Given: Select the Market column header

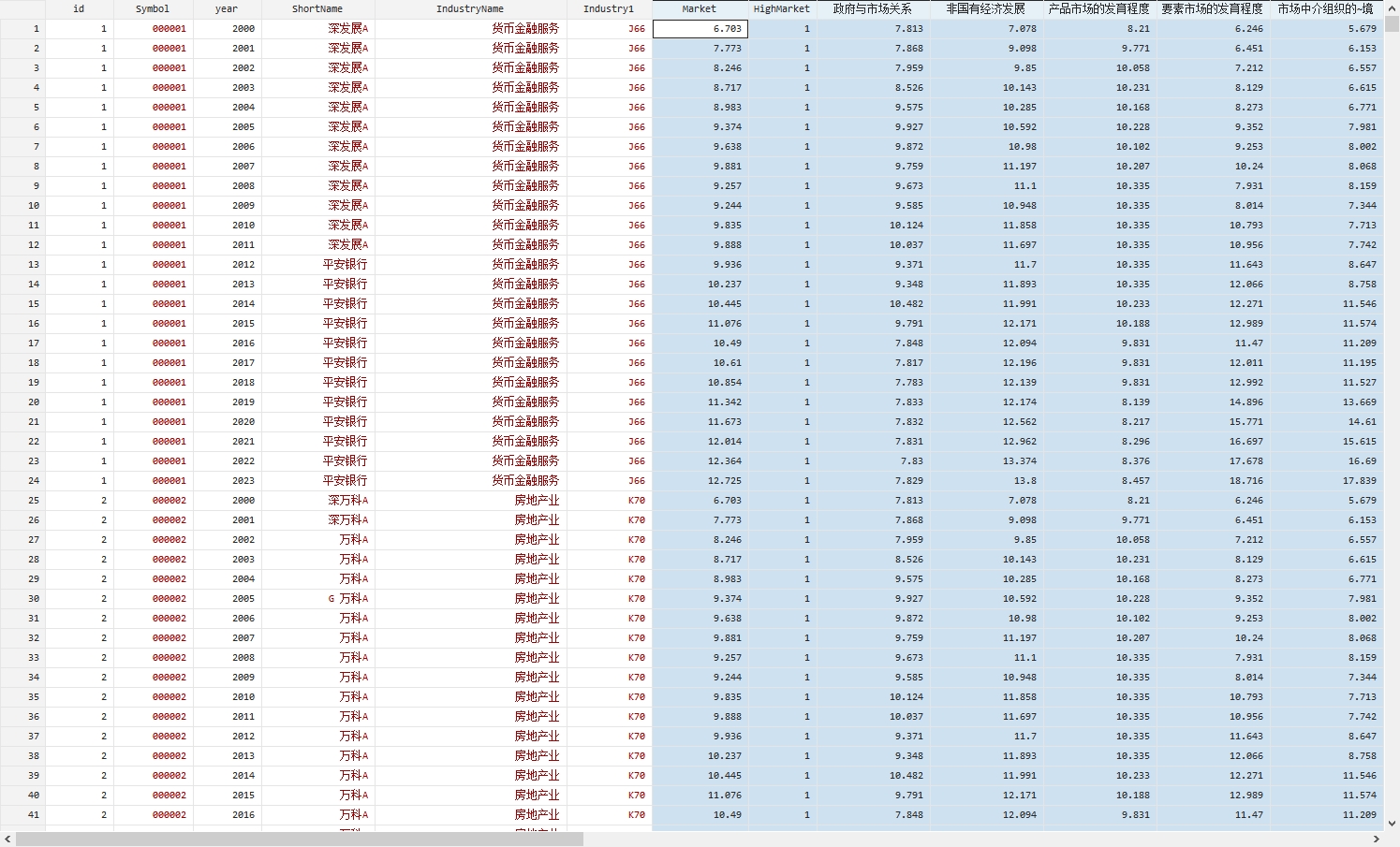Looking at the screenshot, I should pyautogui.click(x=700, y=9).
